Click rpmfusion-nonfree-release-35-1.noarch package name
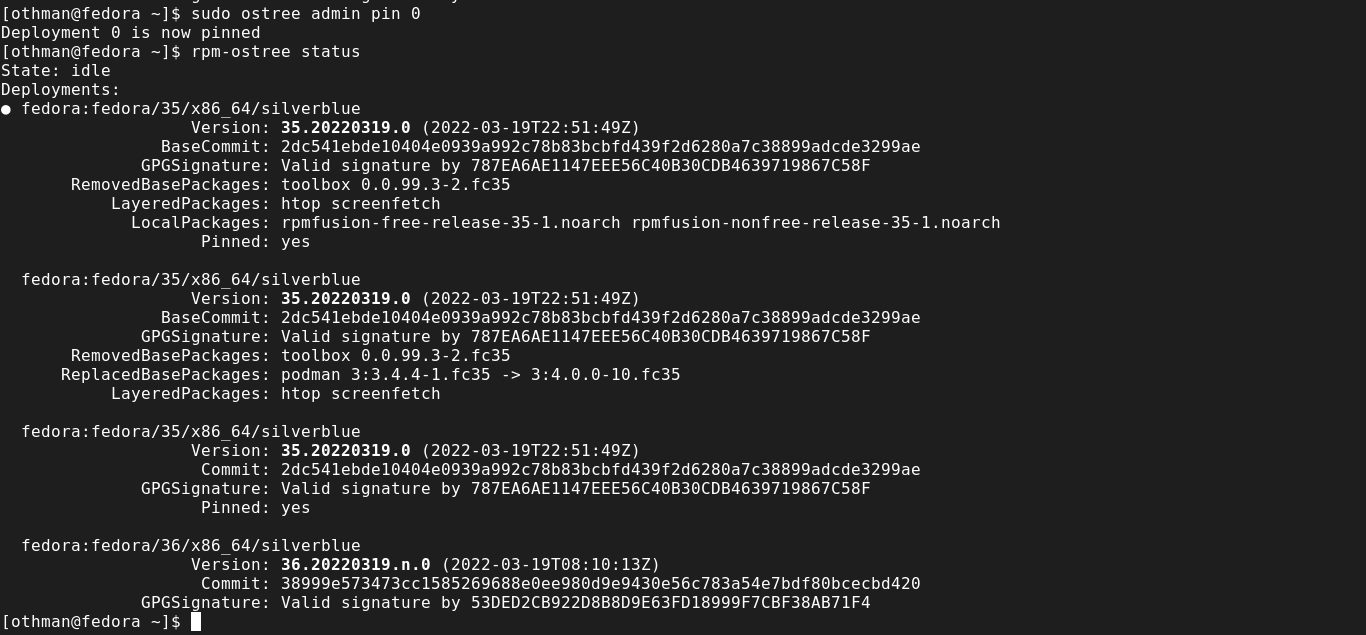Image resolution: width=1366 pixels, height=635 pixels. 816,223
